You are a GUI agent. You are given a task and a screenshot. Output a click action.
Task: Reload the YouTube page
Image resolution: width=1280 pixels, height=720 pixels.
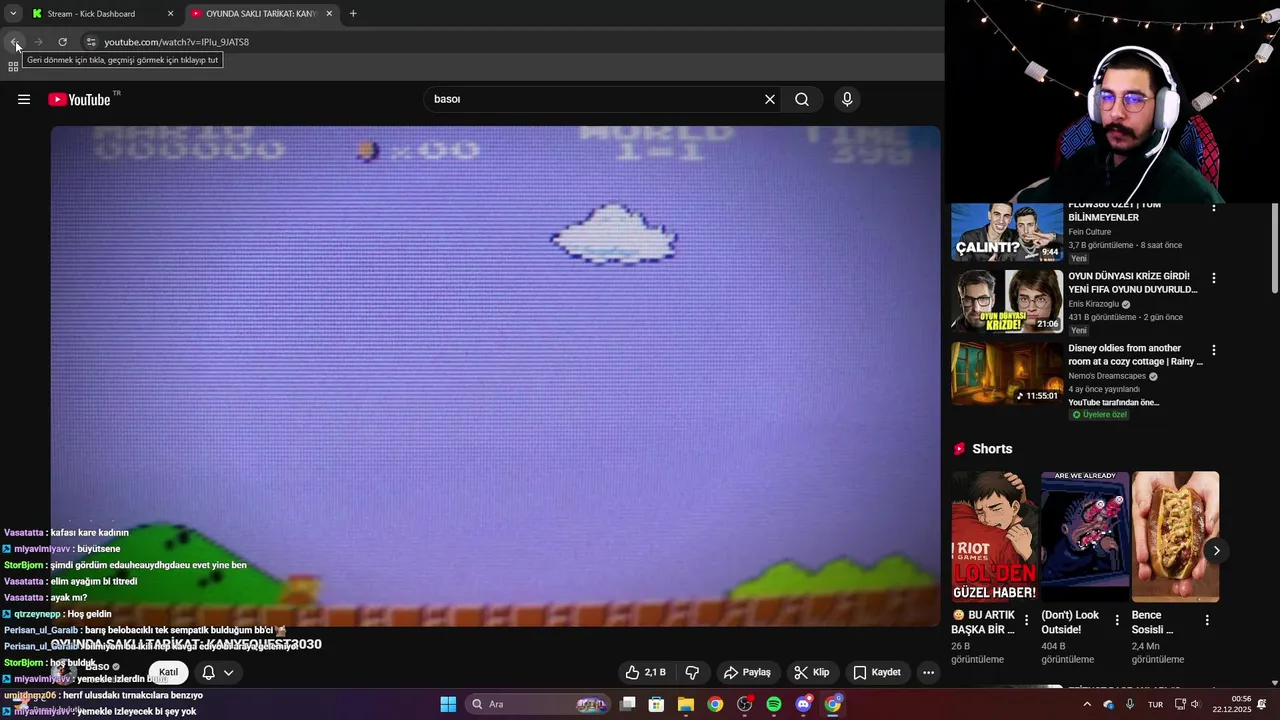62,42
